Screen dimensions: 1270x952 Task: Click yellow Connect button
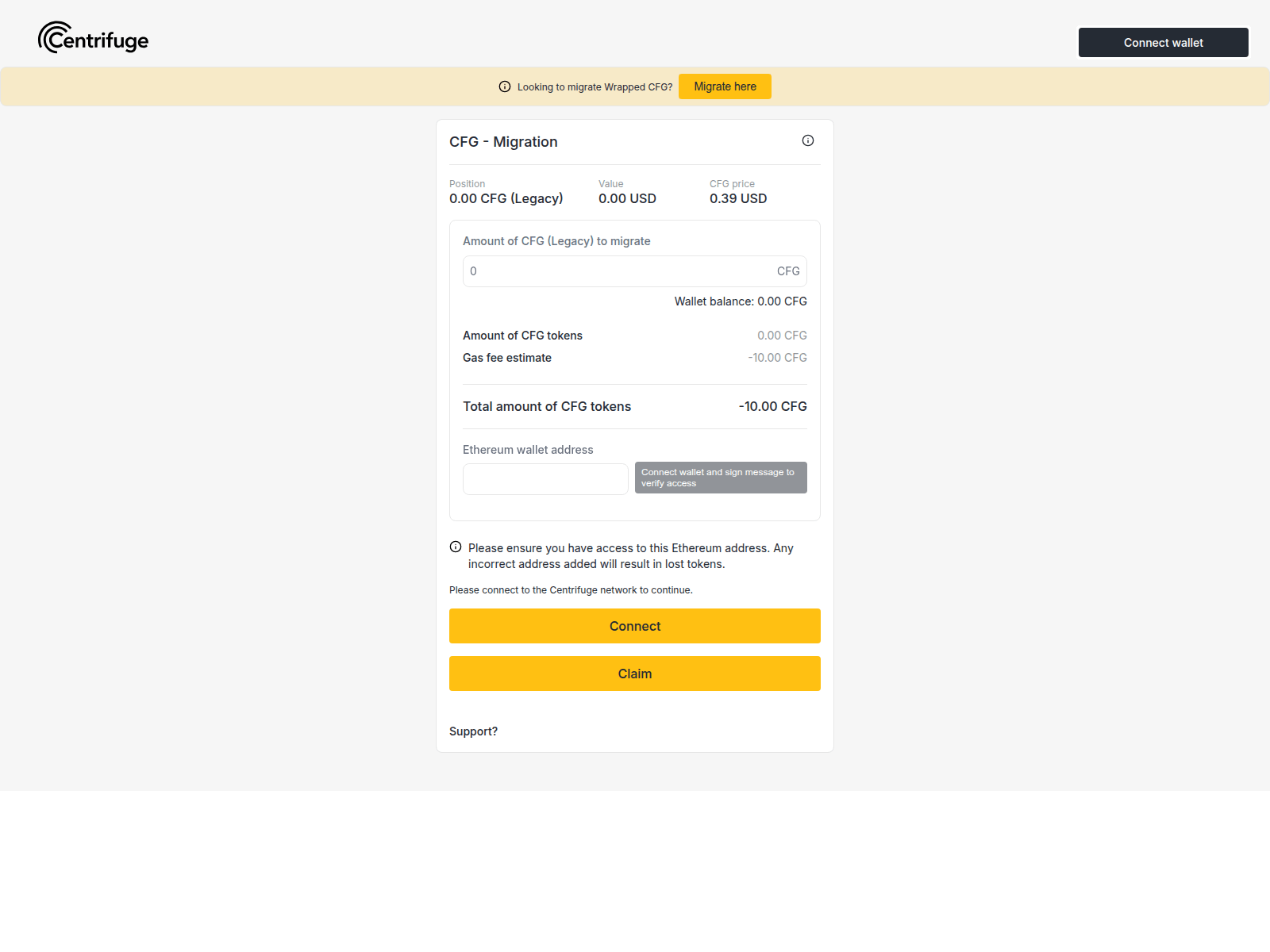[635, 626]
